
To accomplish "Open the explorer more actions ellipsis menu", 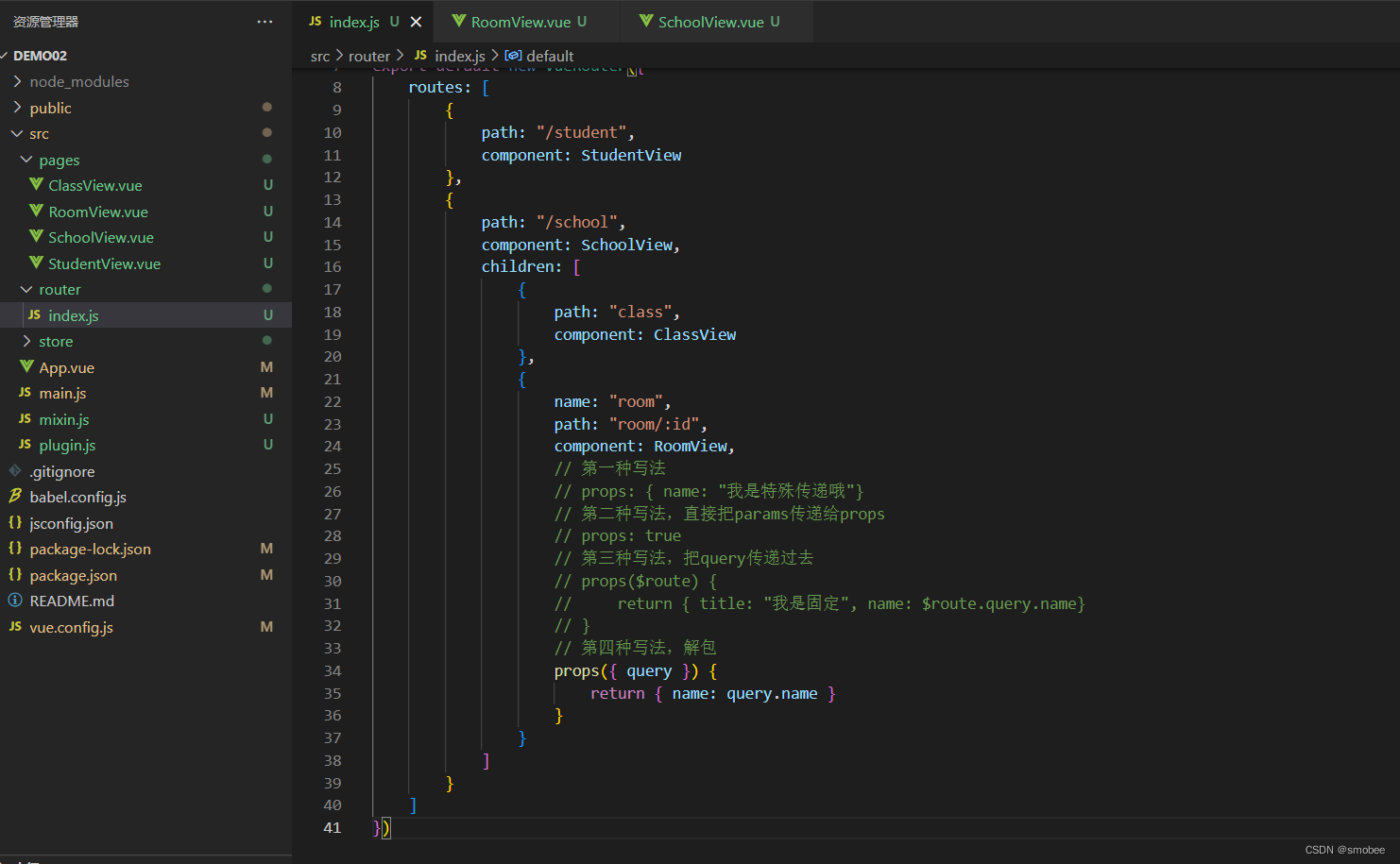I will (265, 22).
